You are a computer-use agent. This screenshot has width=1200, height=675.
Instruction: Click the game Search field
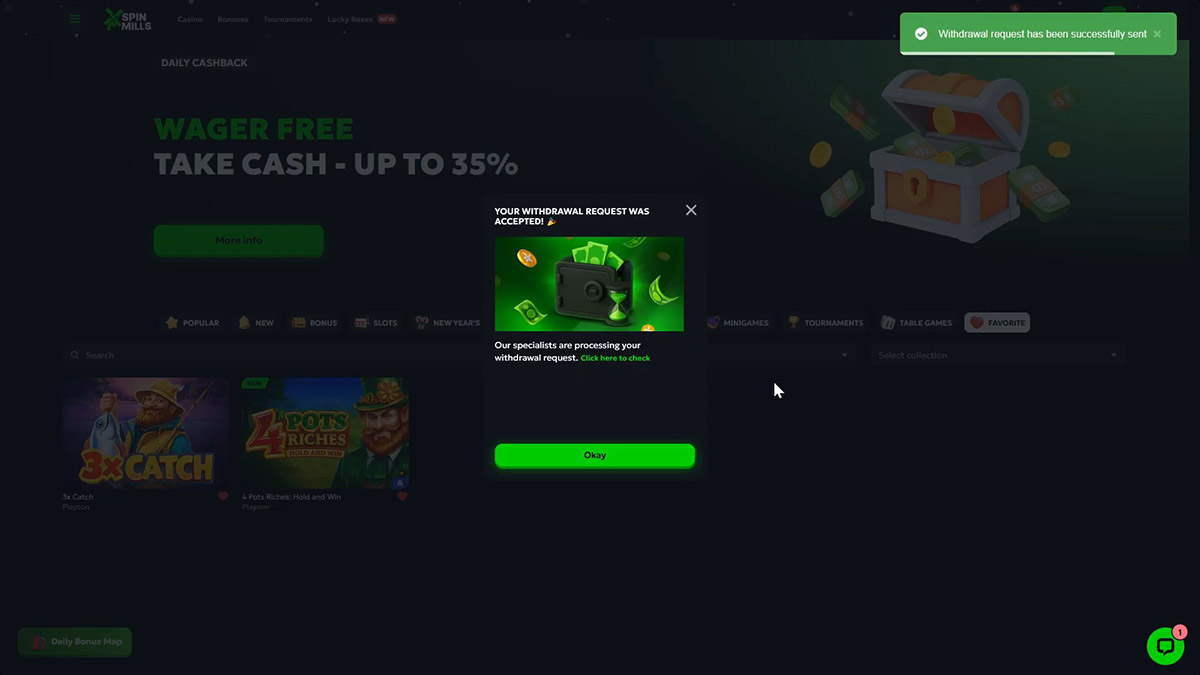coord(270,355)
